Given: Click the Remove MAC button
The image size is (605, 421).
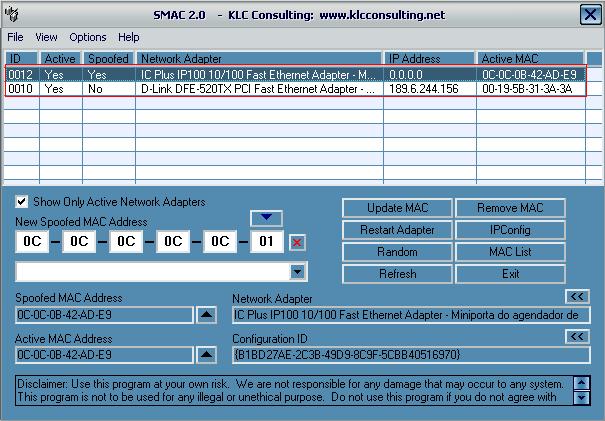Looking at the screenshot, I should tap(510, 208).
